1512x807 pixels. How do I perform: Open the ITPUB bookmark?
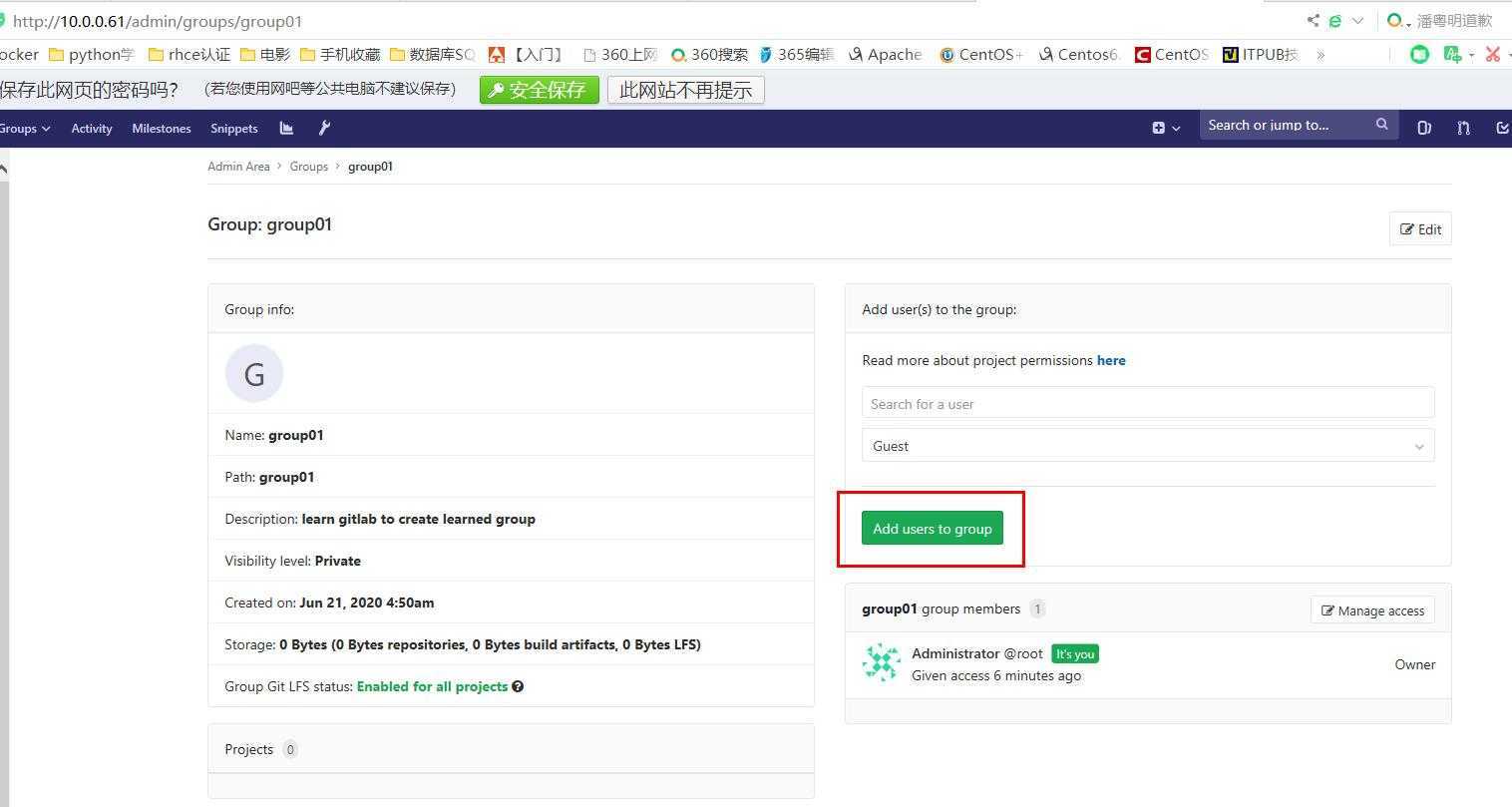pos(1260,55)
